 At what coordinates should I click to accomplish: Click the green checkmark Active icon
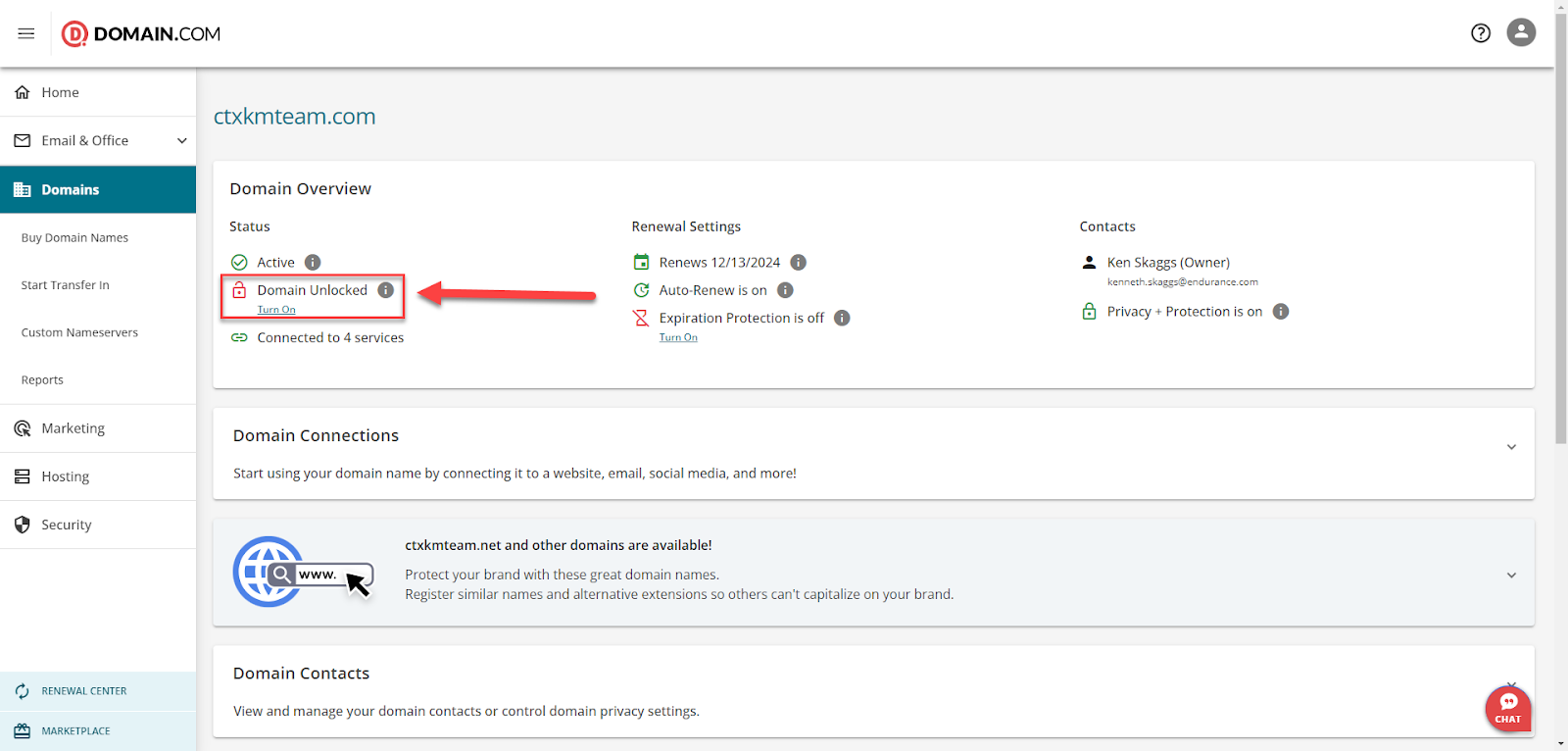point(239,263)
